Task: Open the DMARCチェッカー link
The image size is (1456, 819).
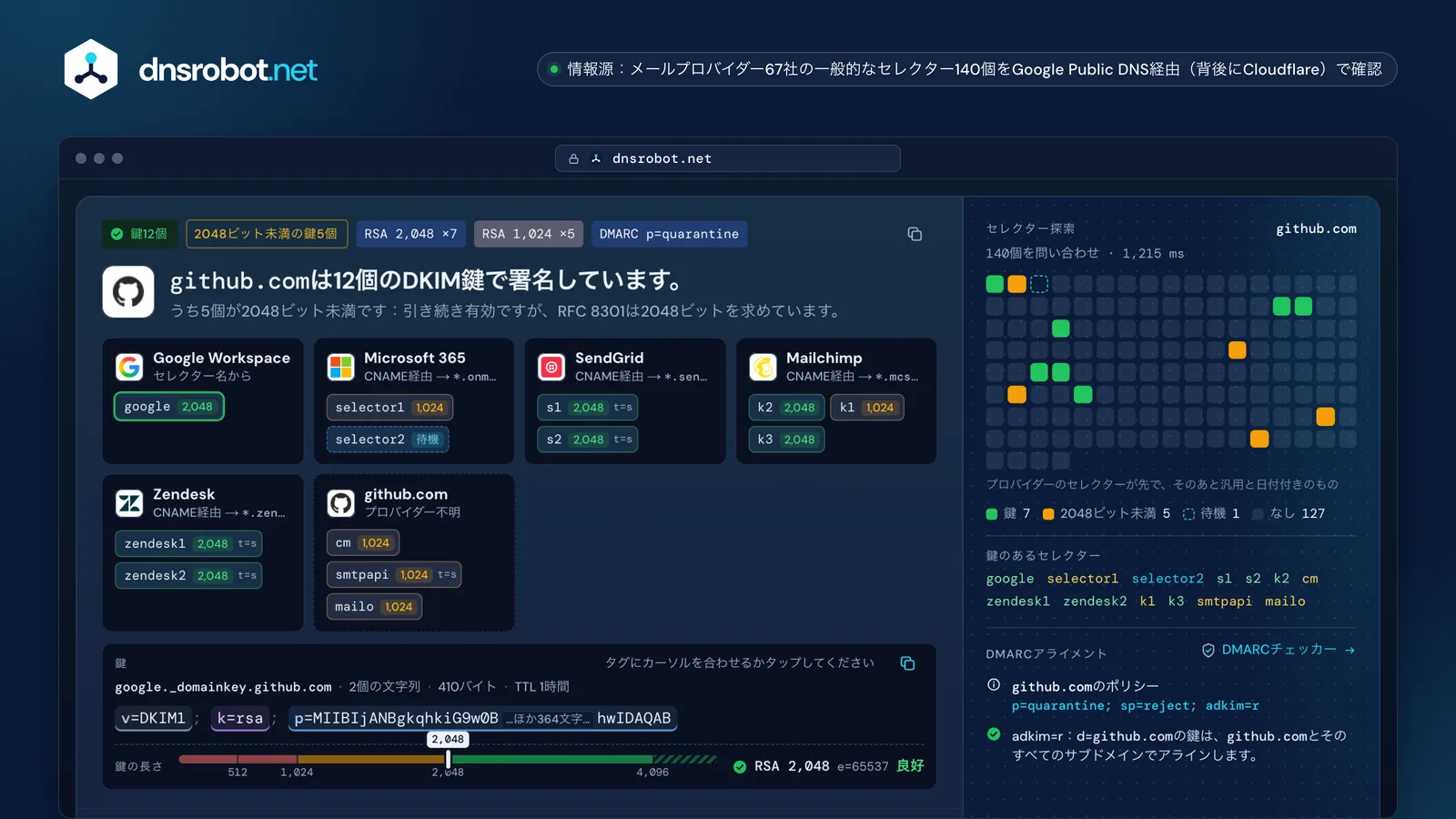Action: click(1279, 650)
